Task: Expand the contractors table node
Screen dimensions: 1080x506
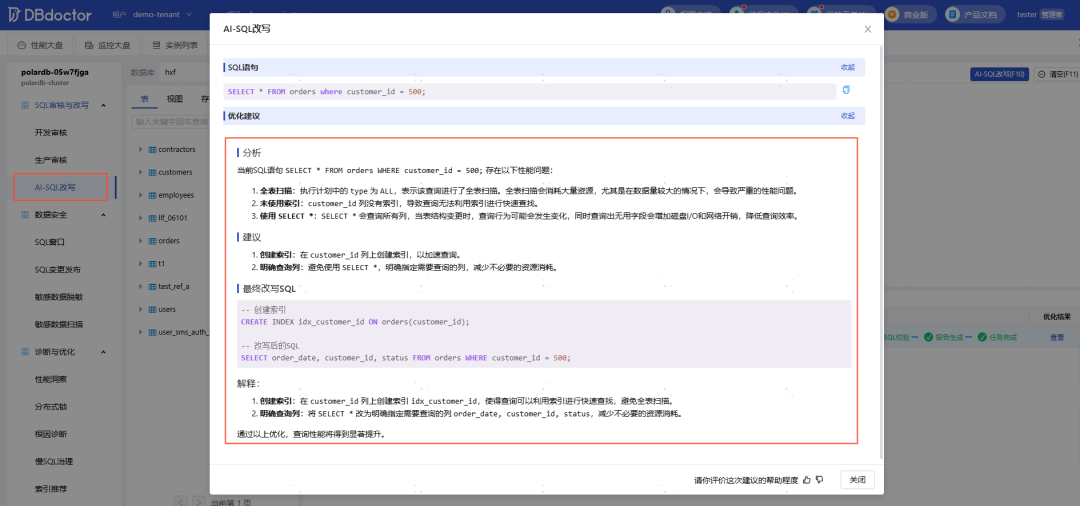Action: [141, 149]
